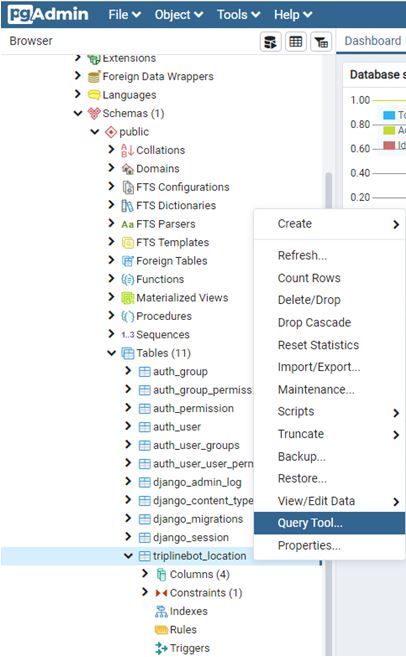Screen dimensions: 406x657
Task: Click the Rules node icon
Action: [161, 630]
